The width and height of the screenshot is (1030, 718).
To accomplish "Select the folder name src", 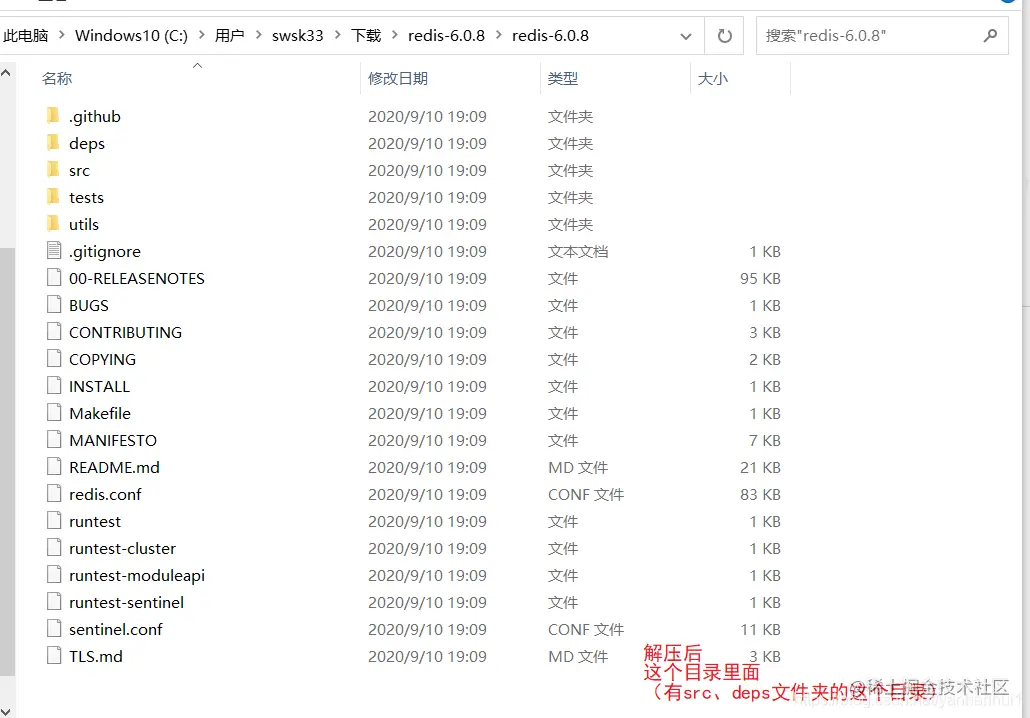I will tap(79, 171).
